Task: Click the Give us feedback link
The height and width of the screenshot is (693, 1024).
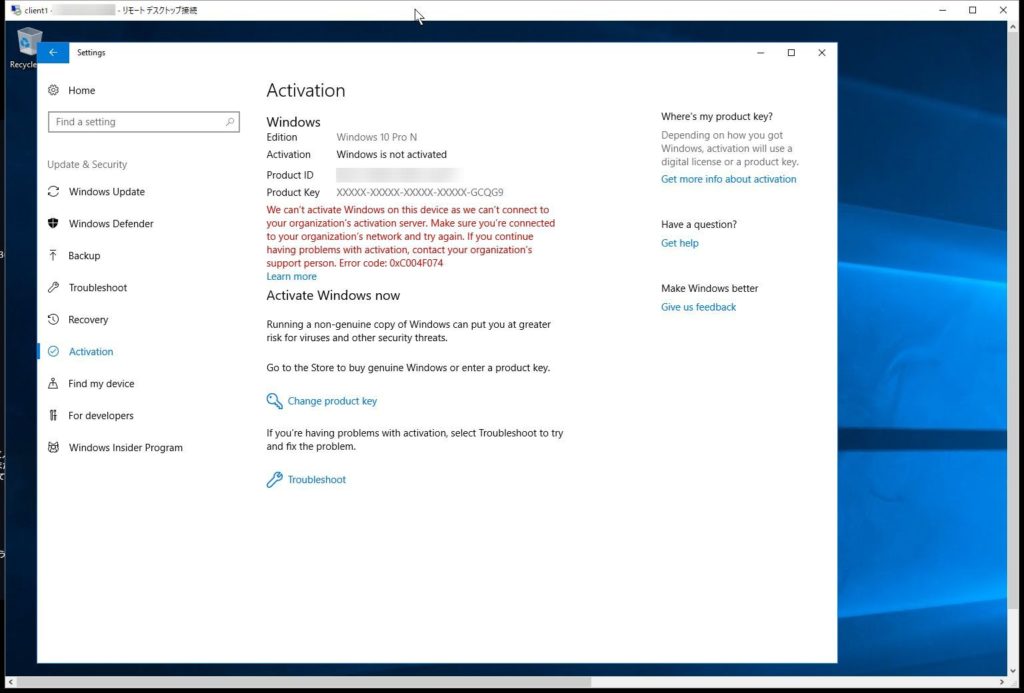Action: pos(698,307)
